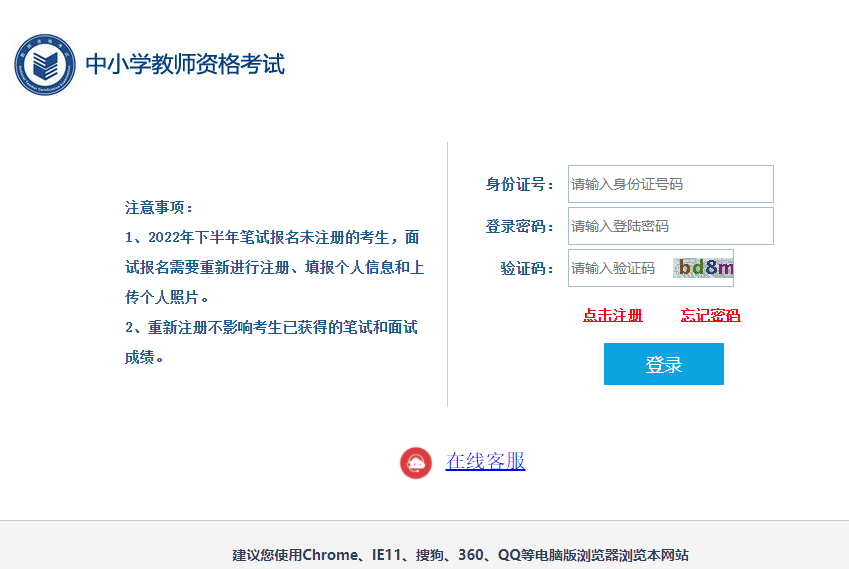
Task: Click the 注意事项 notice heading
Action: tap(159, 207)
